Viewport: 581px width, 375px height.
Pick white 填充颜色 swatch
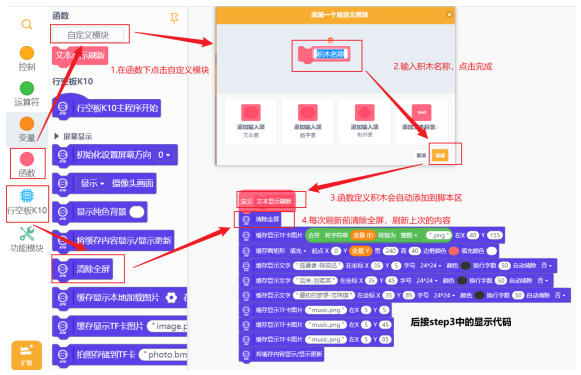pyautogui.click(x=491, y=251)
